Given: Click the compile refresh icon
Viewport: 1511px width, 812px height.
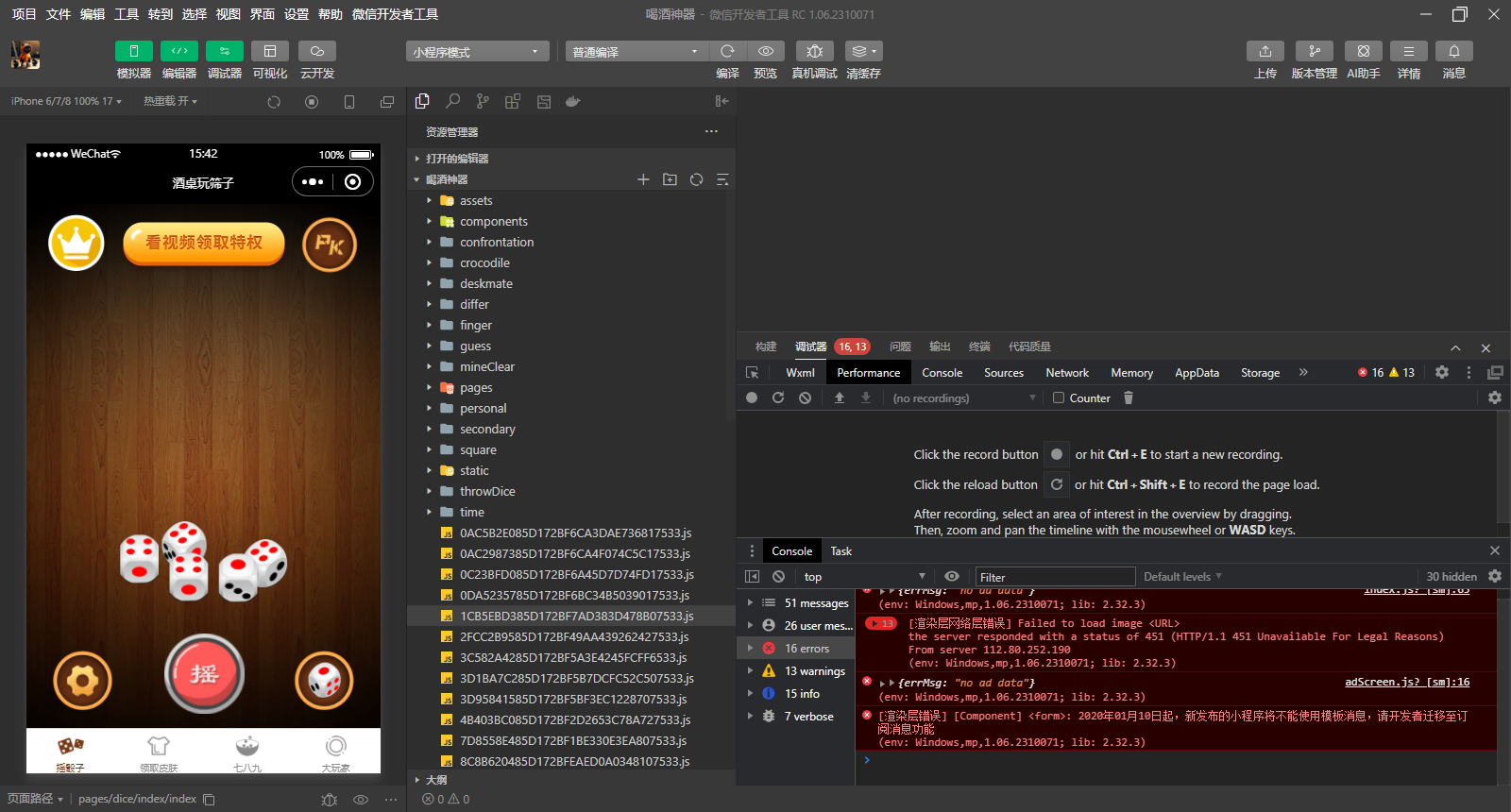Looking at the screenshot, I should [x=727, y=51].
